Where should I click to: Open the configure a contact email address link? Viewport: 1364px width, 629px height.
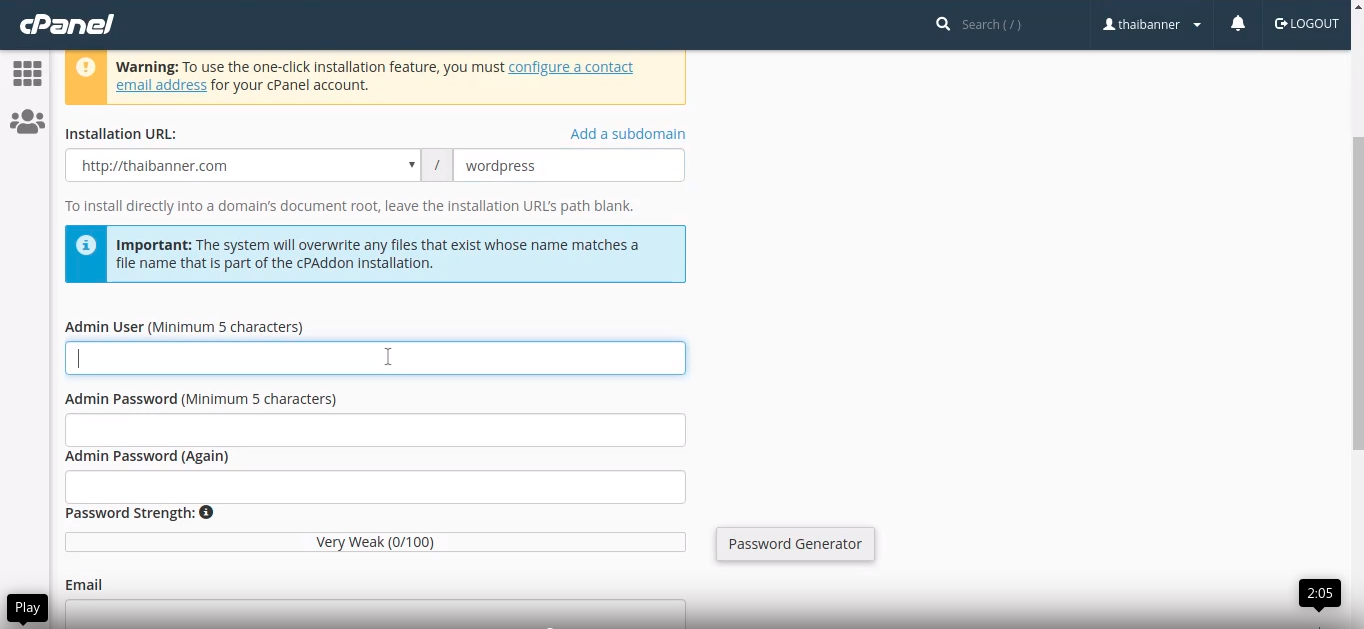(x=570, y=67)
